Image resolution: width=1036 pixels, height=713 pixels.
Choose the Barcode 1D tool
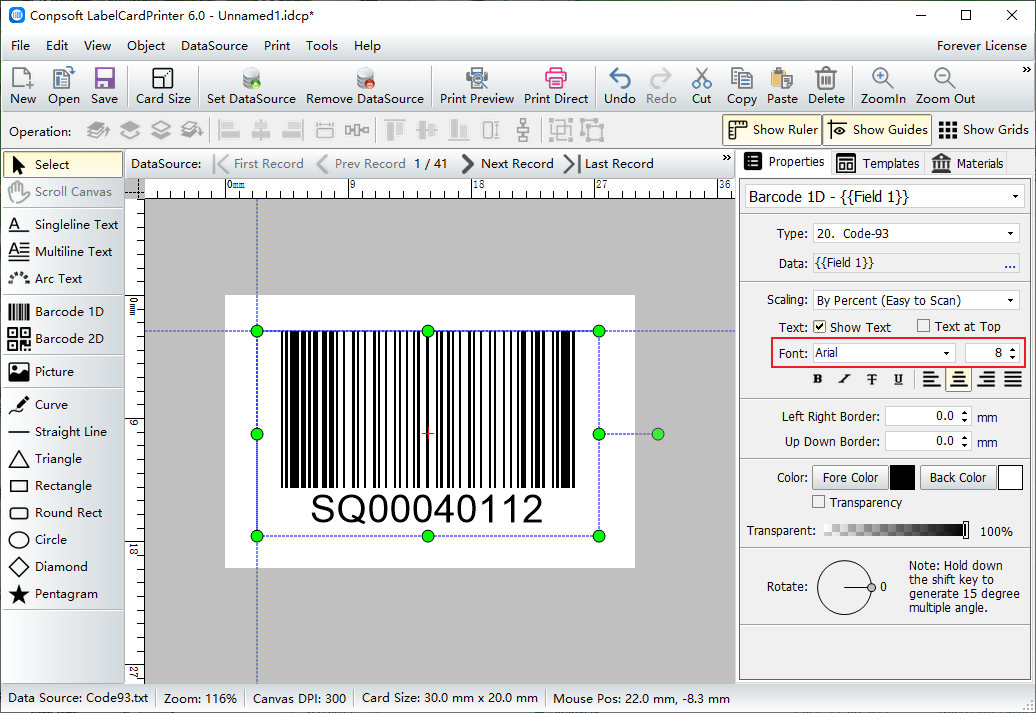(63, 311)
